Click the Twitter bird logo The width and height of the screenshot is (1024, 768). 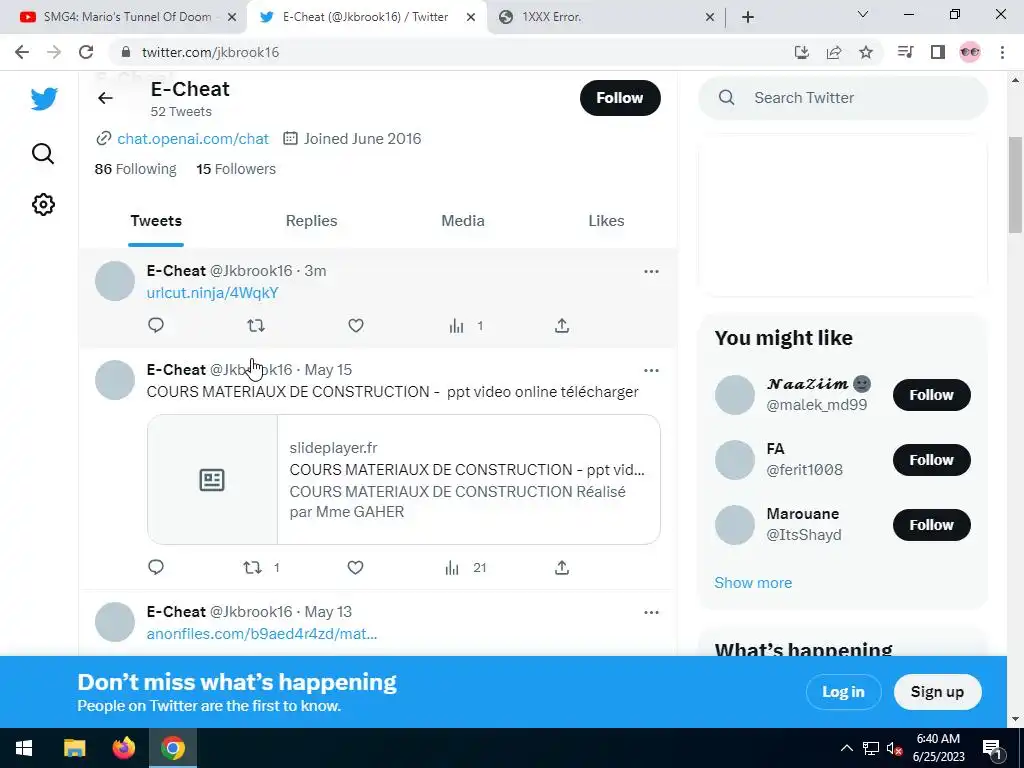pyautogui.click(x=44, y=99)
